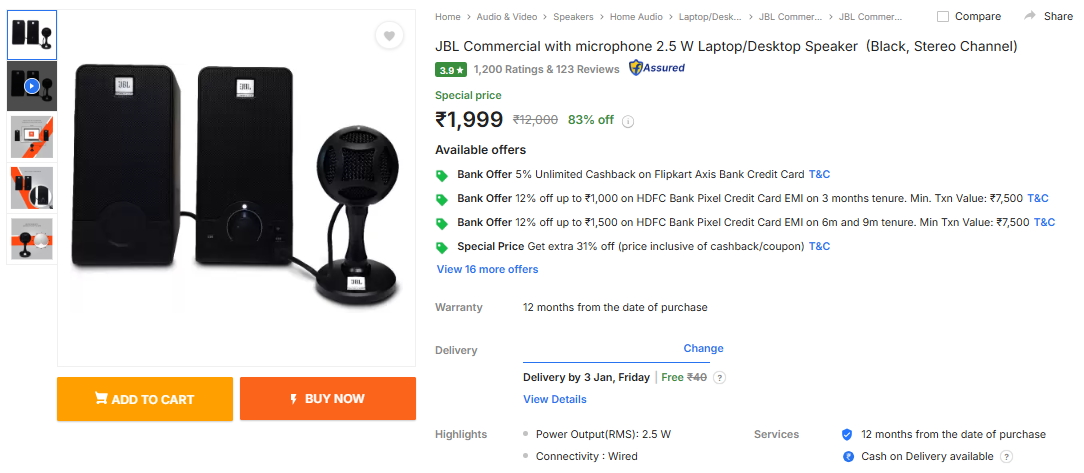The height and width of the screenshot is (473, 1084).
Task: Click the Share arrow icon
Action: 1030,16
